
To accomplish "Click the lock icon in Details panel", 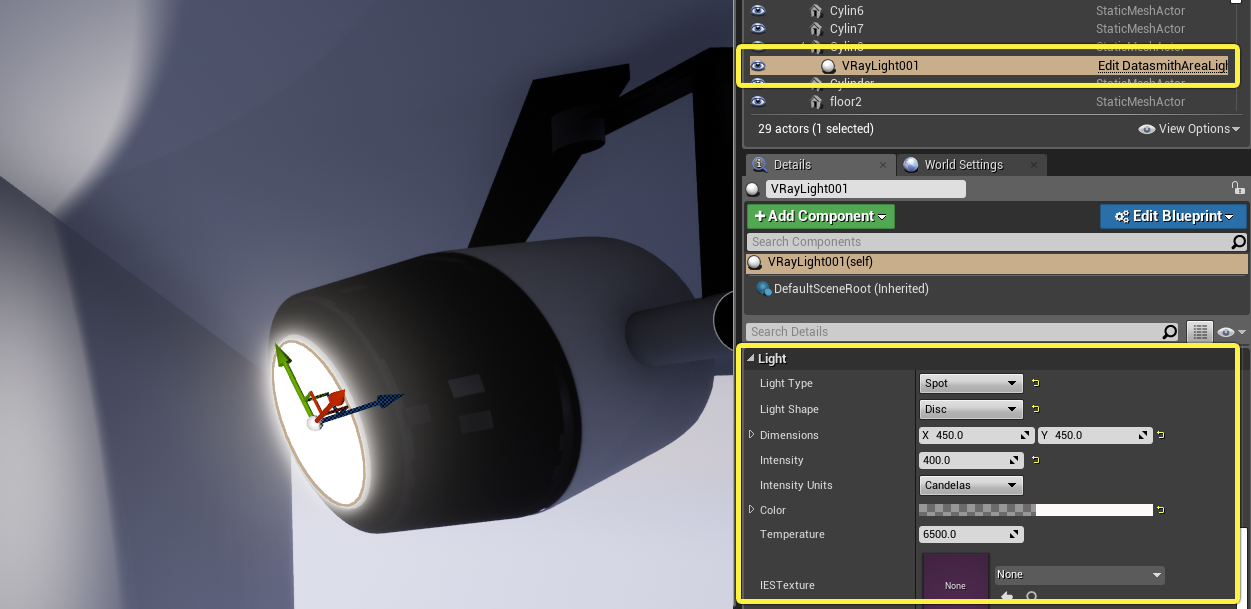I will point(1238,188).
